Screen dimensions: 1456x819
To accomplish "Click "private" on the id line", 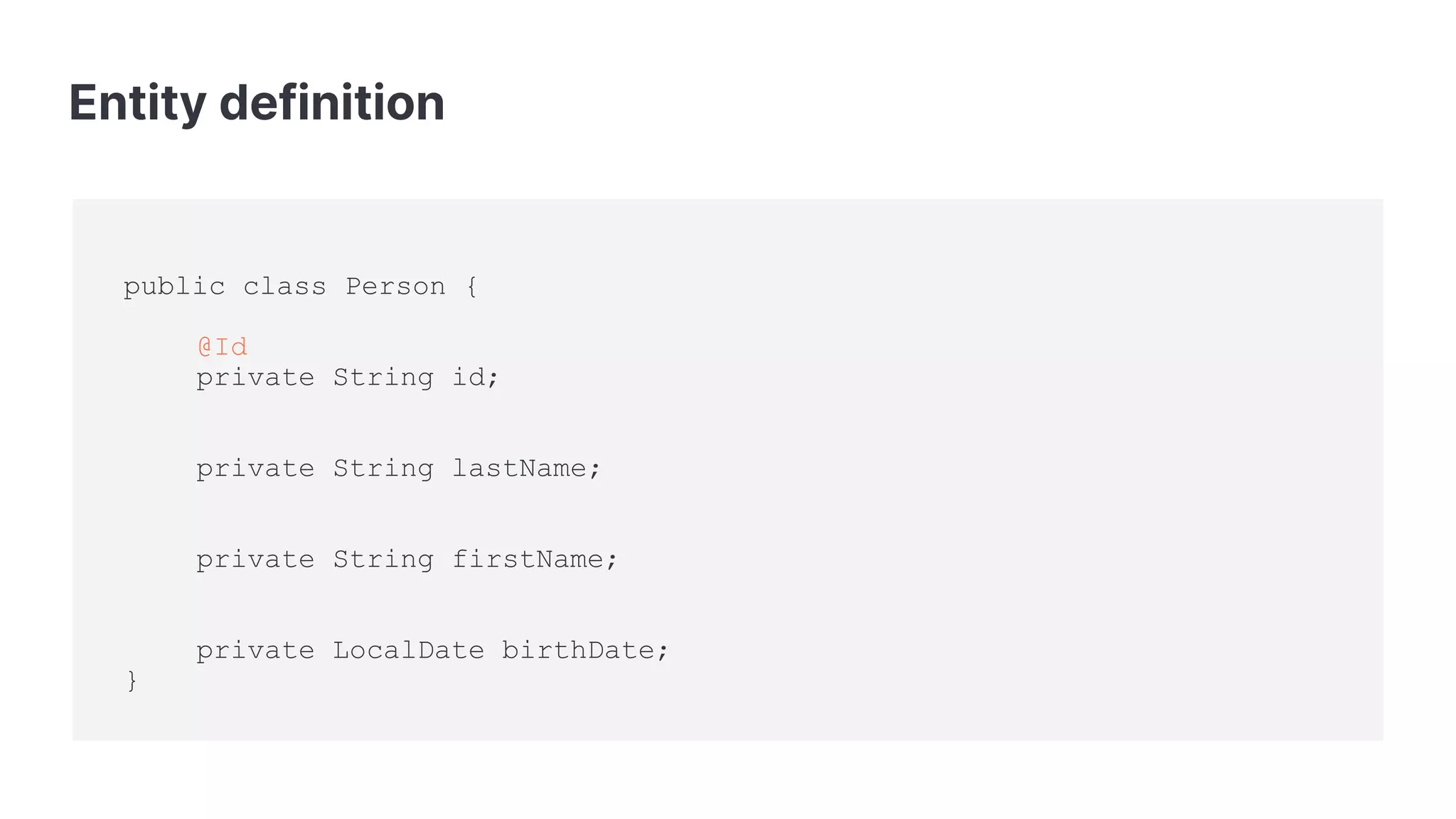I will point(255,378).
